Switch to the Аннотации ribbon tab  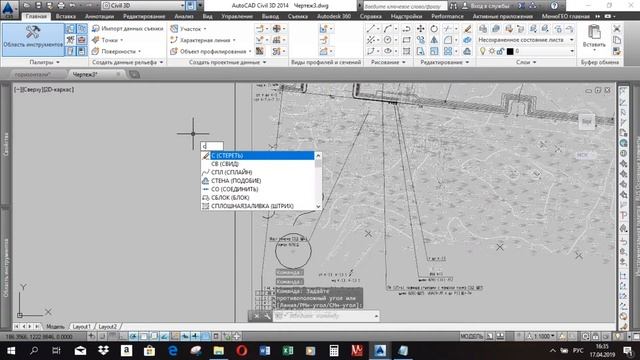tap(99, 16)
